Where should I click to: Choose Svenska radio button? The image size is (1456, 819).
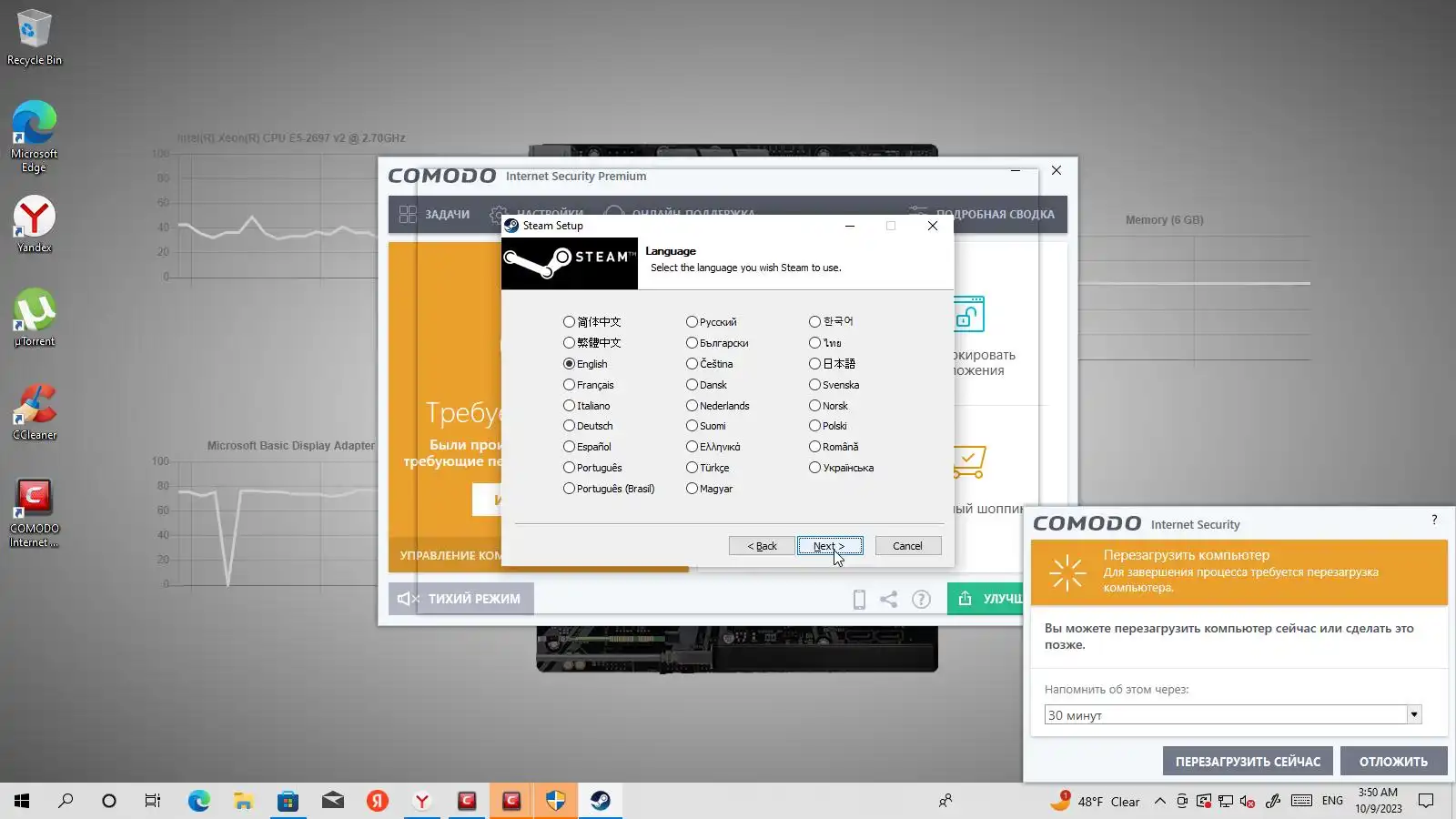tap(834, 385)
